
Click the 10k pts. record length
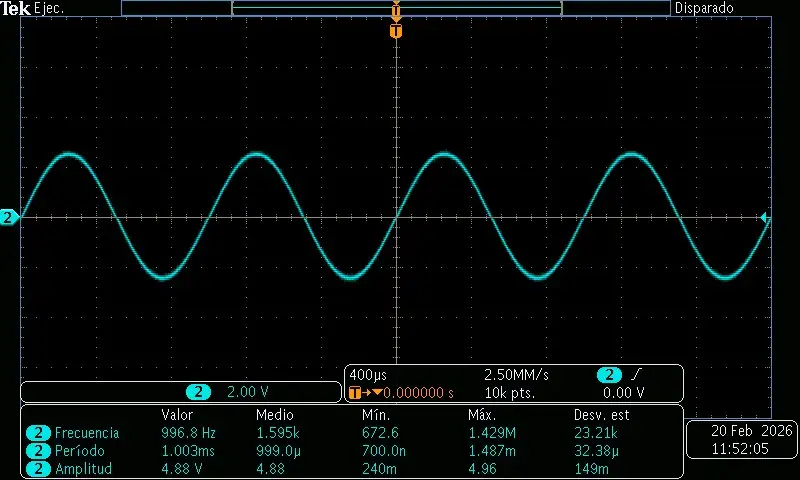coord(510,393)
